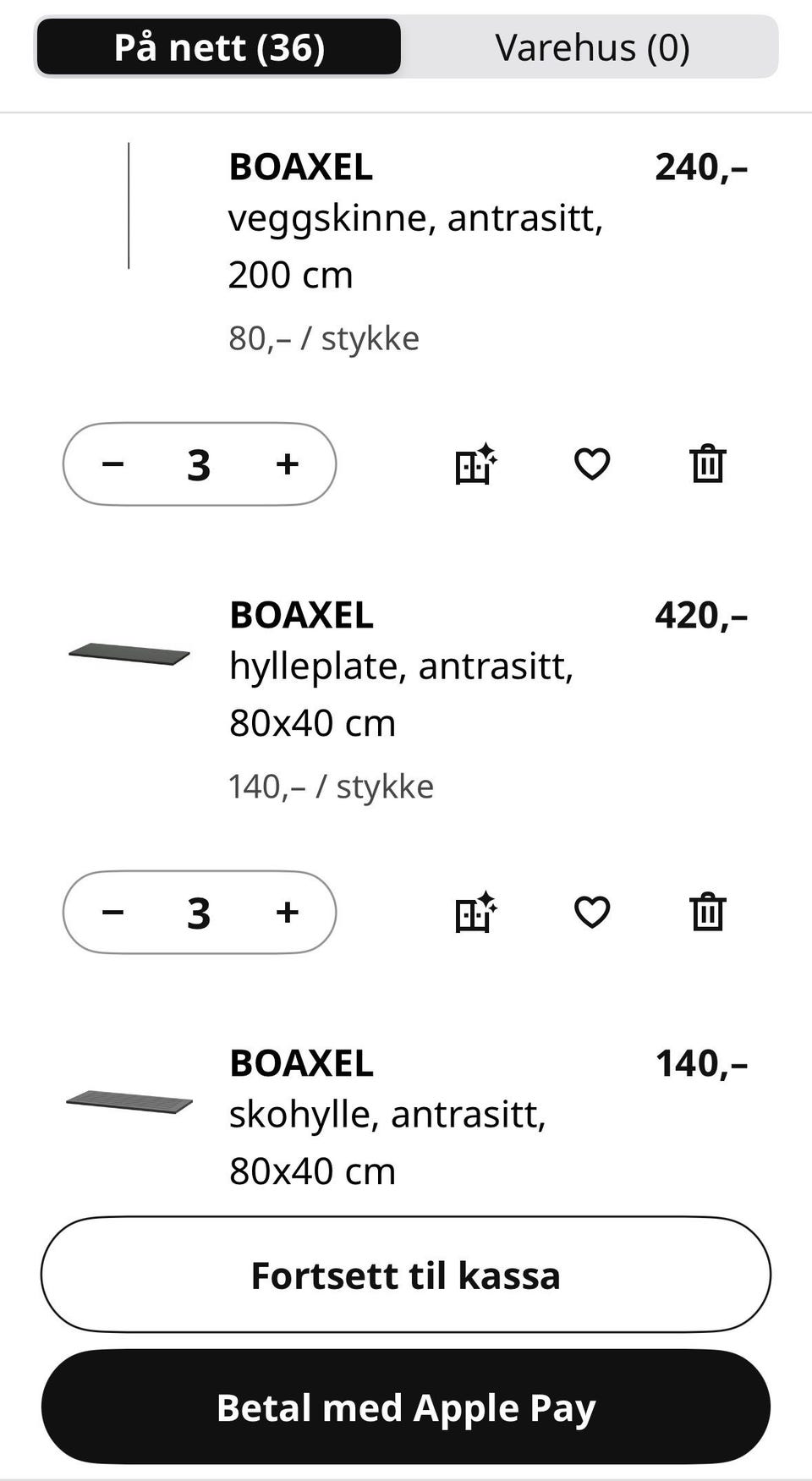Remove the BOAXEL hylleplate from cart
812x1481 pixels.
click(707, 912)
